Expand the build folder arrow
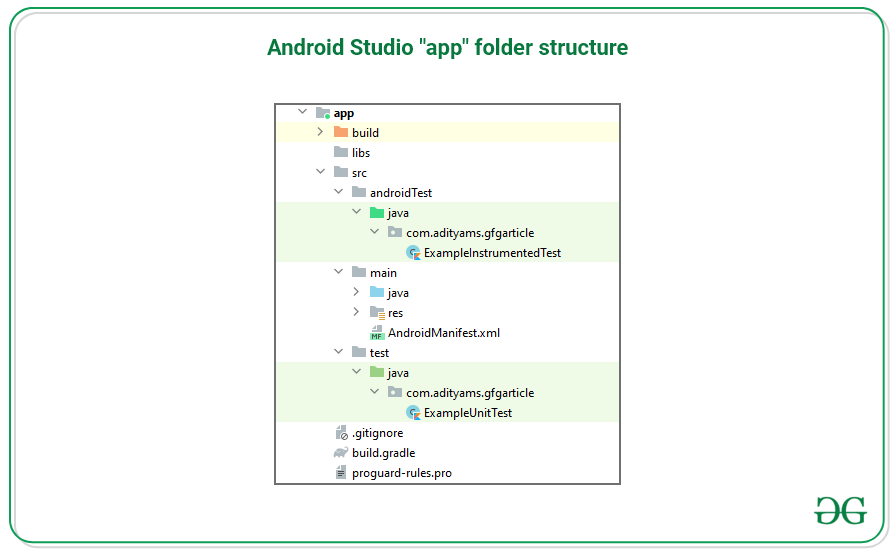The height and width of the screenshot is (551, 894). (x=320, y=132)
